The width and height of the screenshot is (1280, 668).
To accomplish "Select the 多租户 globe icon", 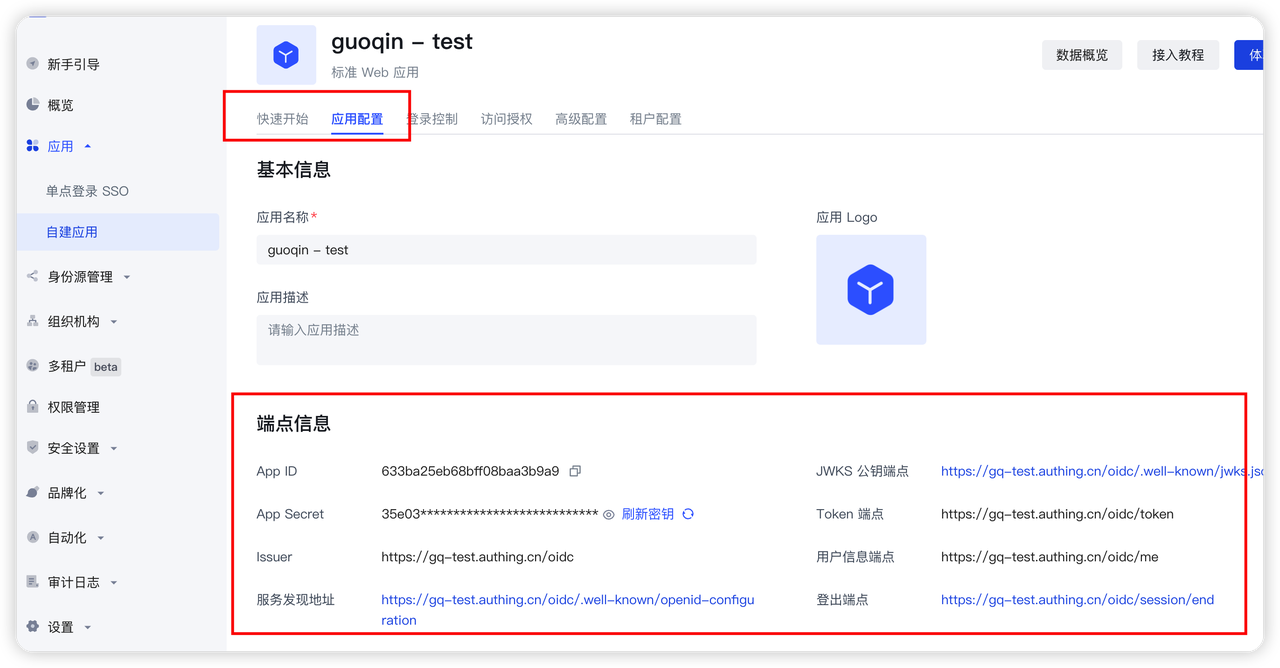I will tap(33, 366).
